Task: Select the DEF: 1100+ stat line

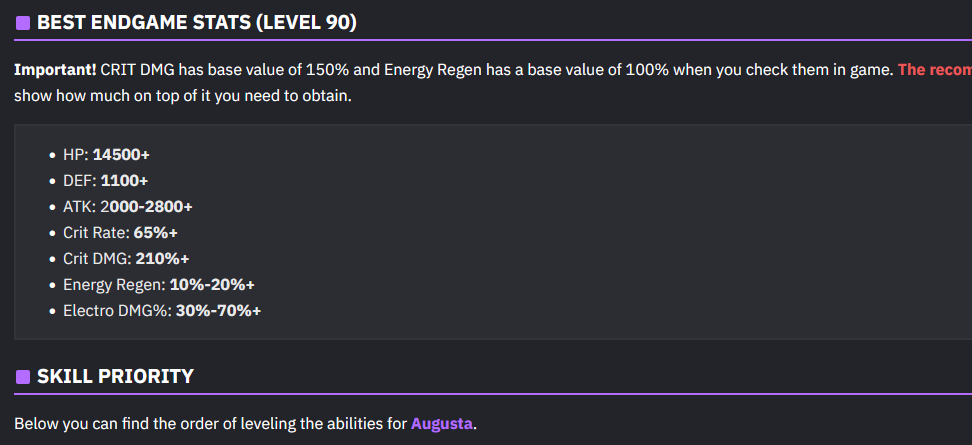Action: pyautogui.click(x=105, y=181)
